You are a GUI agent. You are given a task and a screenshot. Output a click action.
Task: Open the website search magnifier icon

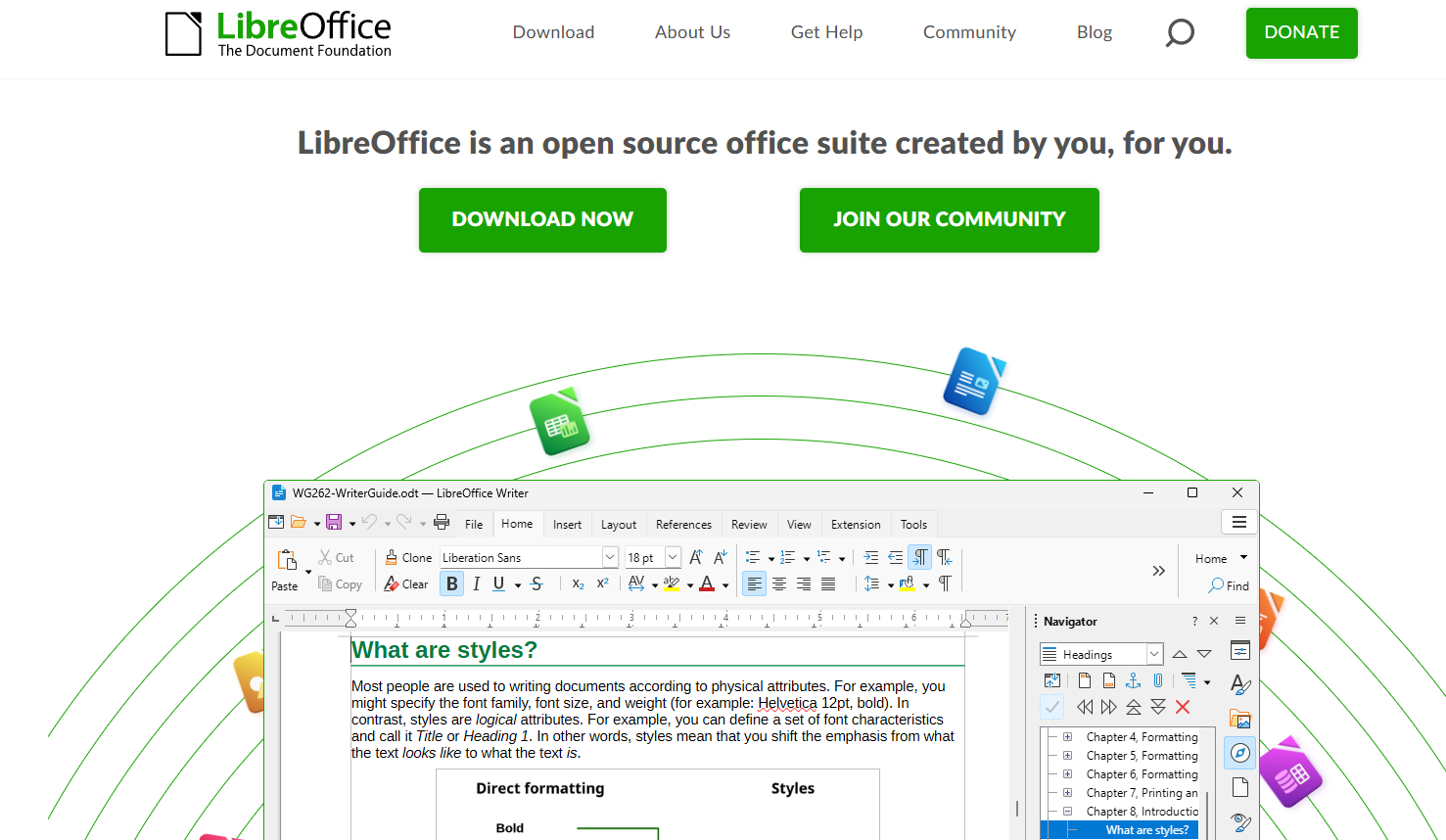[1180, 33]
